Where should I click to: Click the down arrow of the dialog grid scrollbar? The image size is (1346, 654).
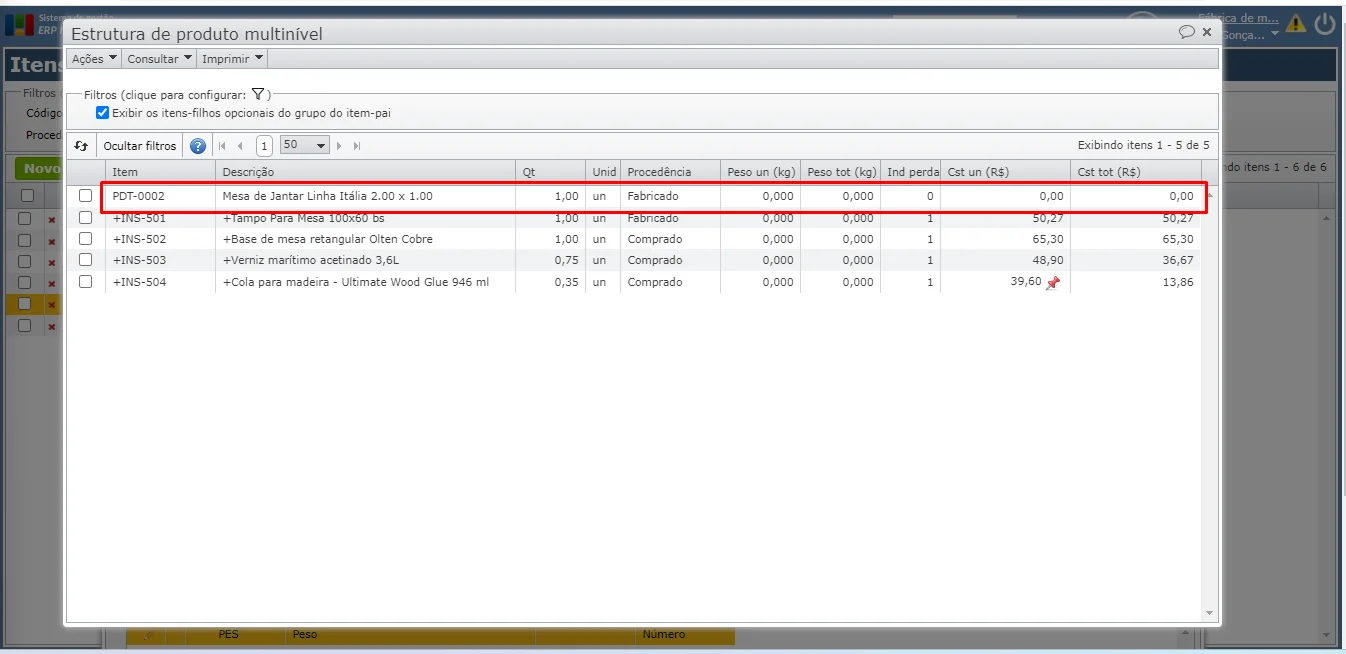[x=1209, y=613]
